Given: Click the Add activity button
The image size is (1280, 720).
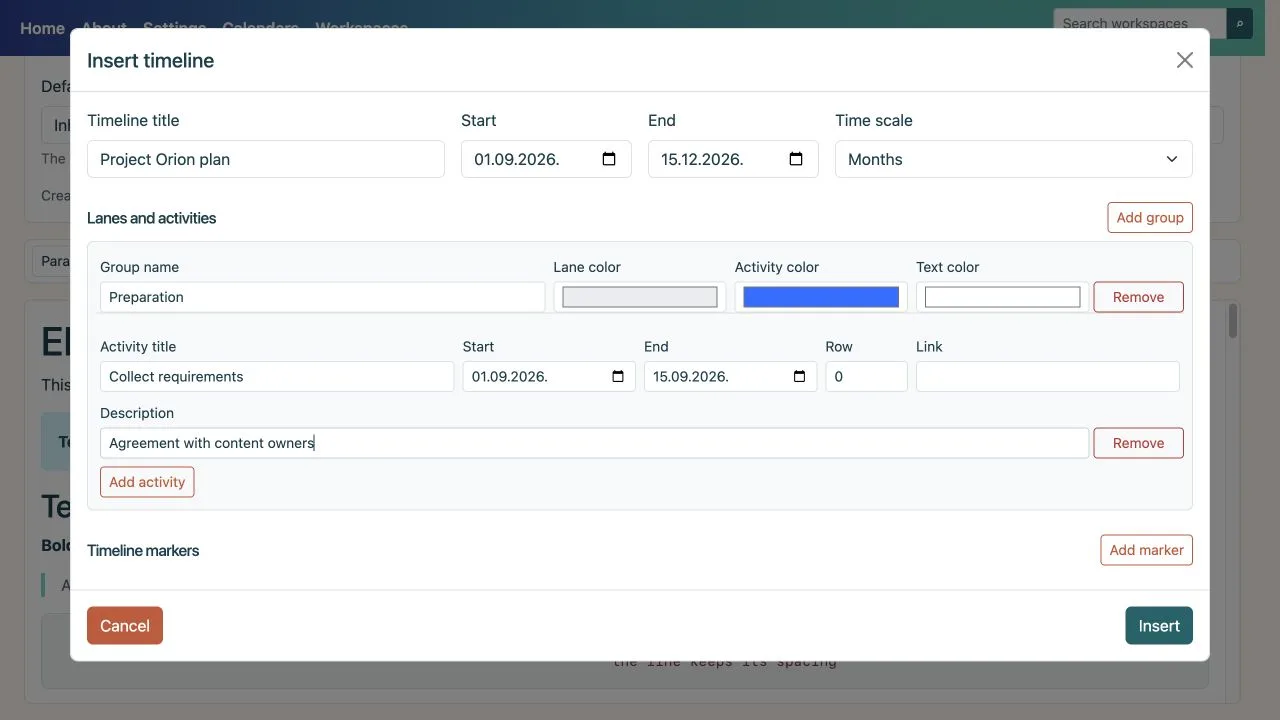Looking at the screenshot, I should click(147, 482).
